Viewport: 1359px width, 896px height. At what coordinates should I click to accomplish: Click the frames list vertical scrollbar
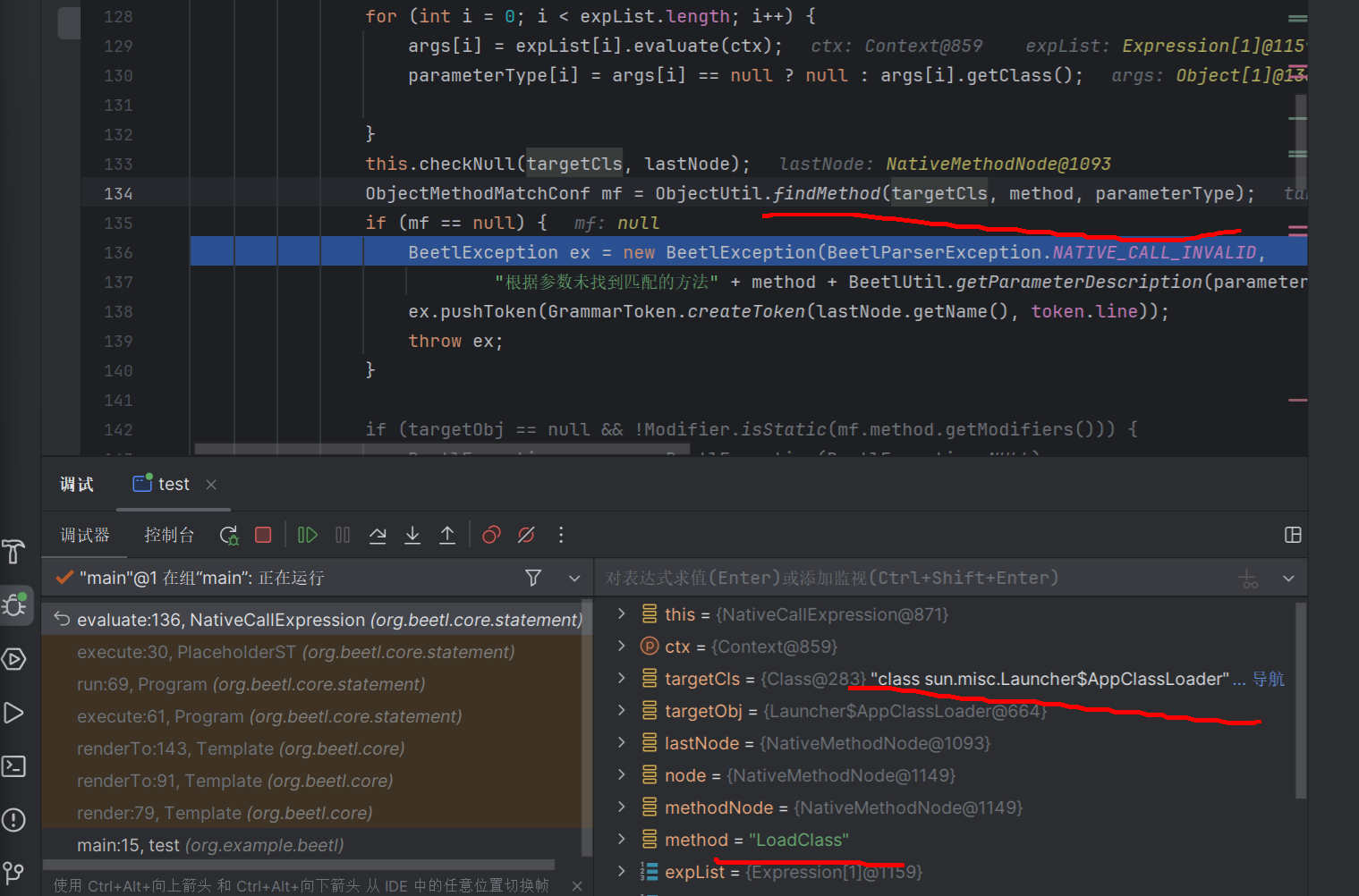click(x=587, y=727)
